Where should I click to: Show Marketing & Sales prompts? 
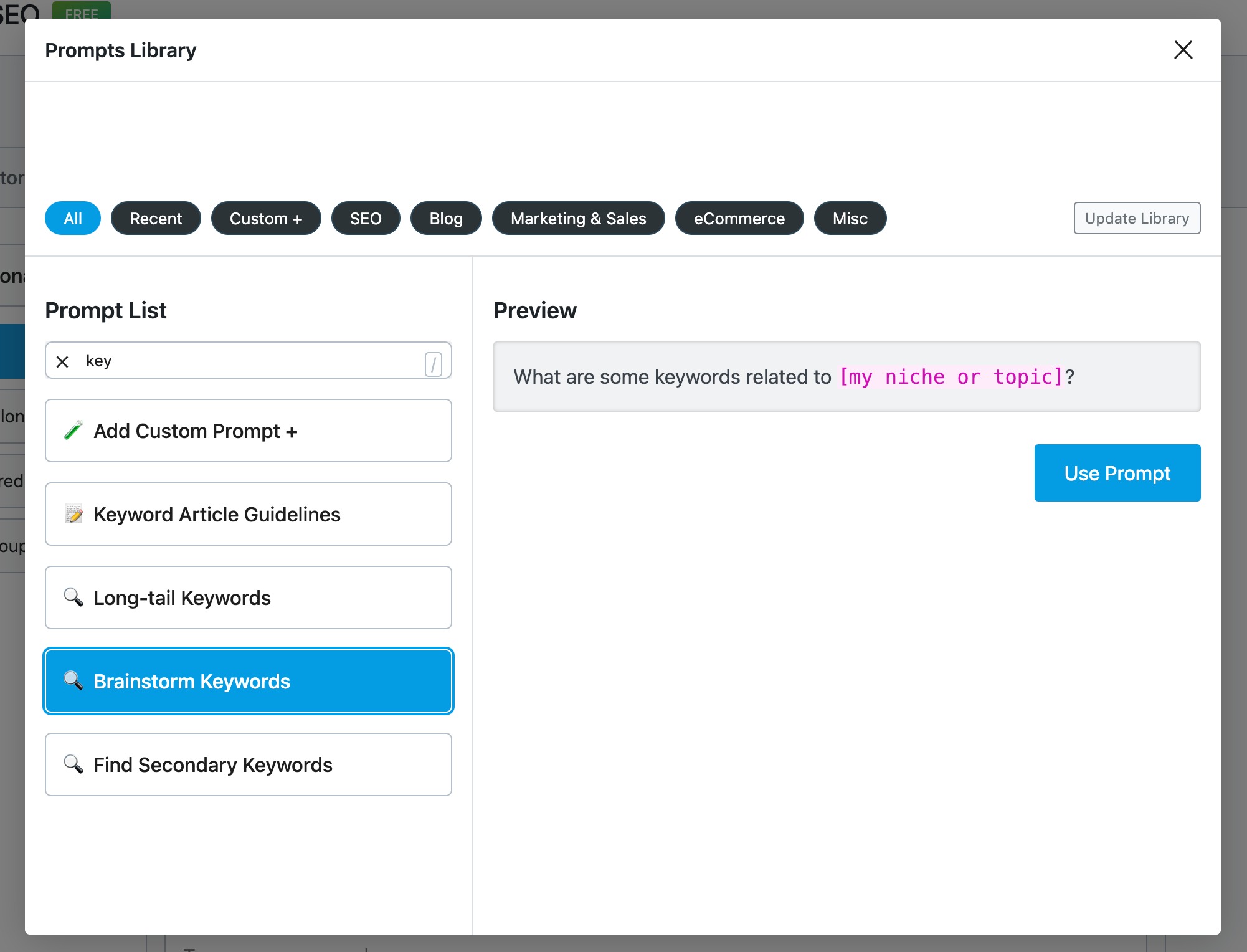[579, 219]
